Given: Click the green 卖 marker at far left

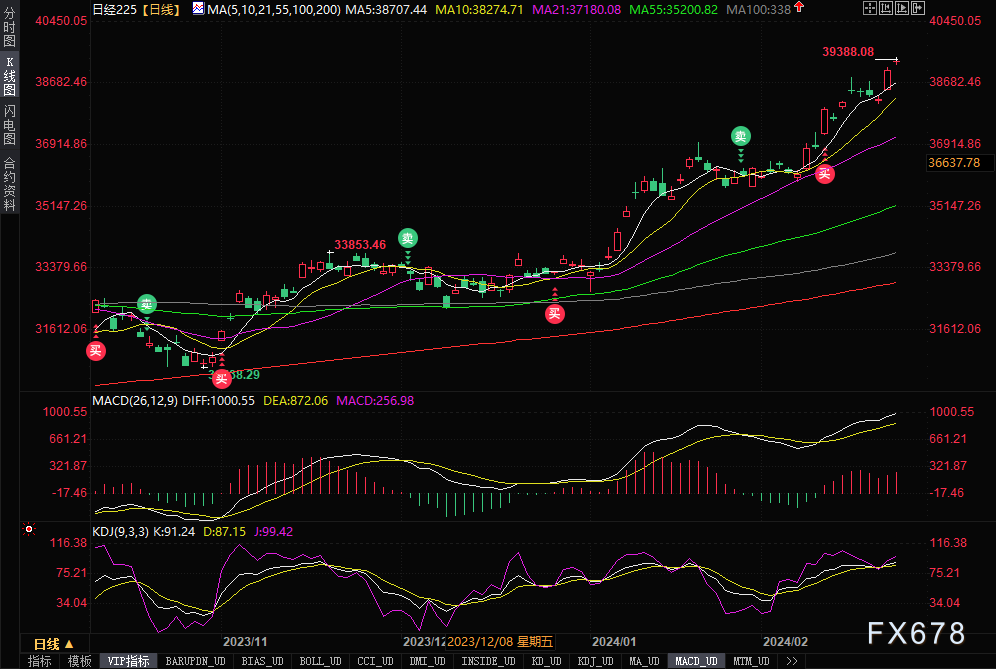Looking at the screenshot, I should pos(147,304).
